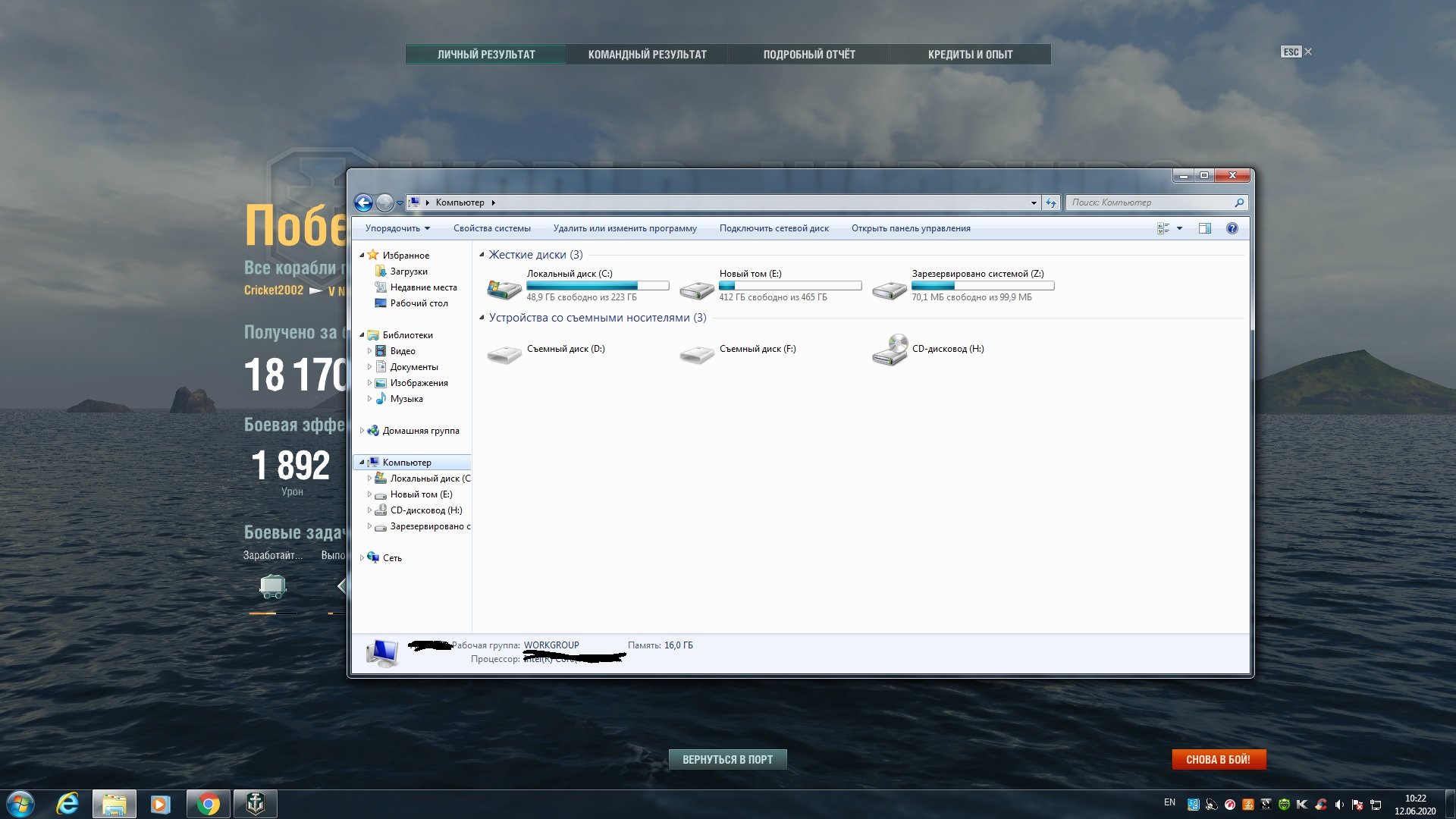The height and width of the screenshot is (819, 1456).
Task: Open Windows Explorer taskbar icon
Action: [115, 804]
